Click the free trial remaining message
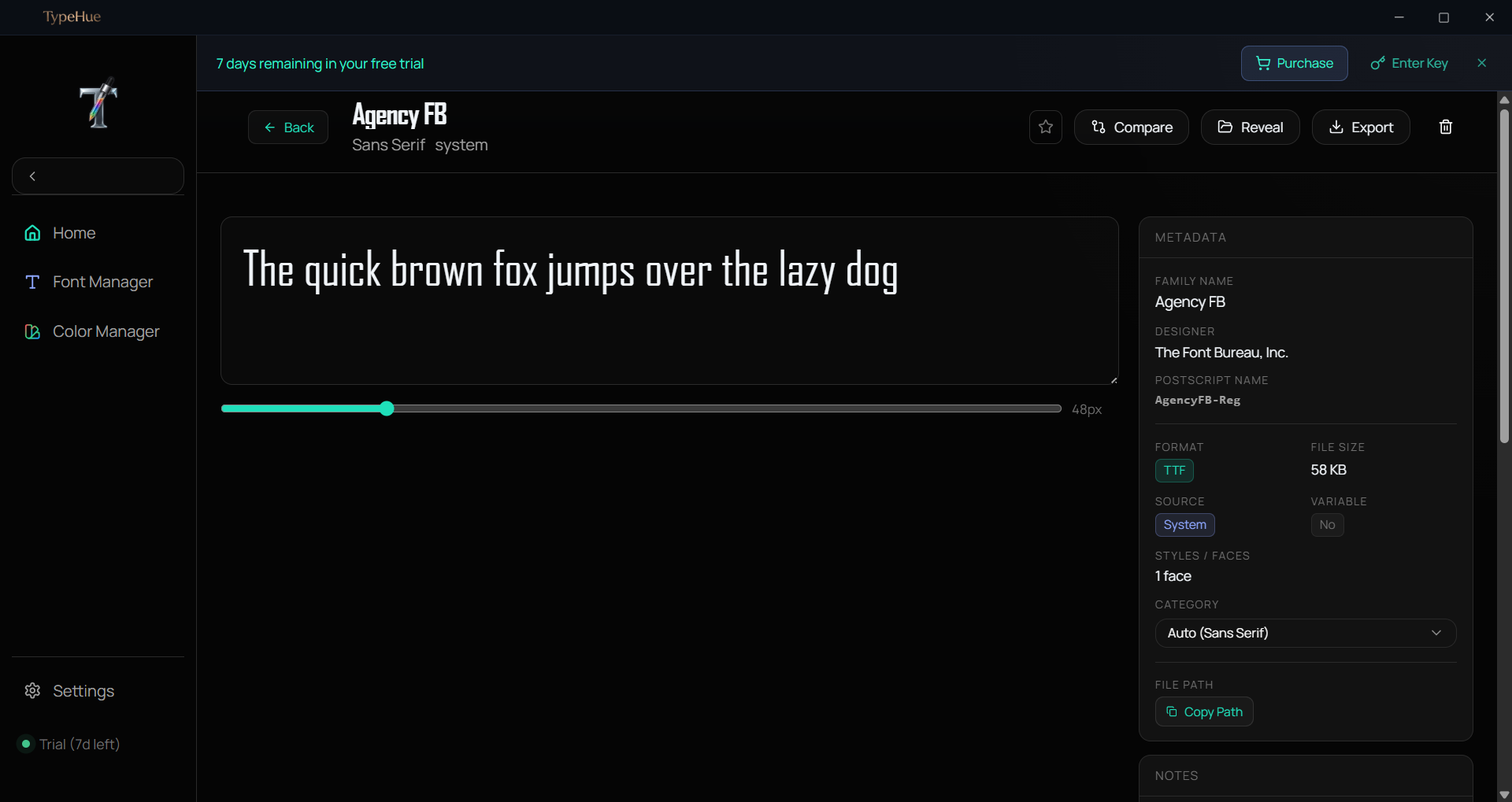Image resolution: width=1512 pixels, height=802 pixels. point(320,64)
